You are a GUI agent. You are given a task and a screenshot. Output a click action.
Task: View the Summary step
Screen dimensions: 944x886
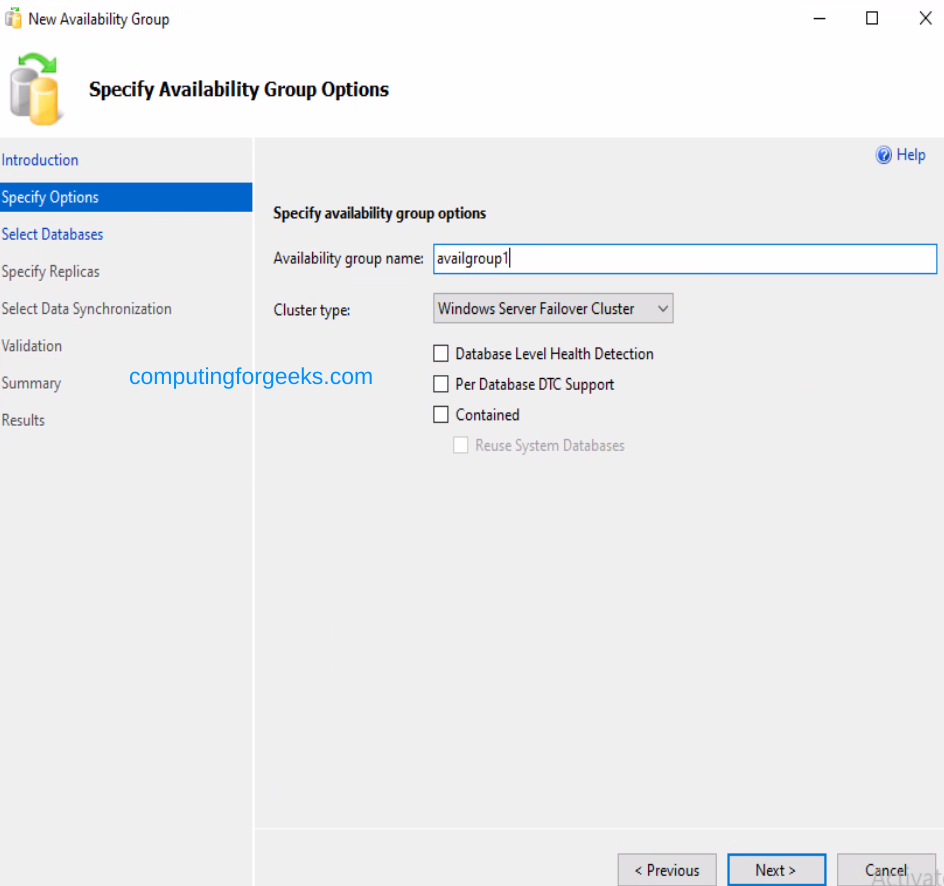tap(31, 383)
